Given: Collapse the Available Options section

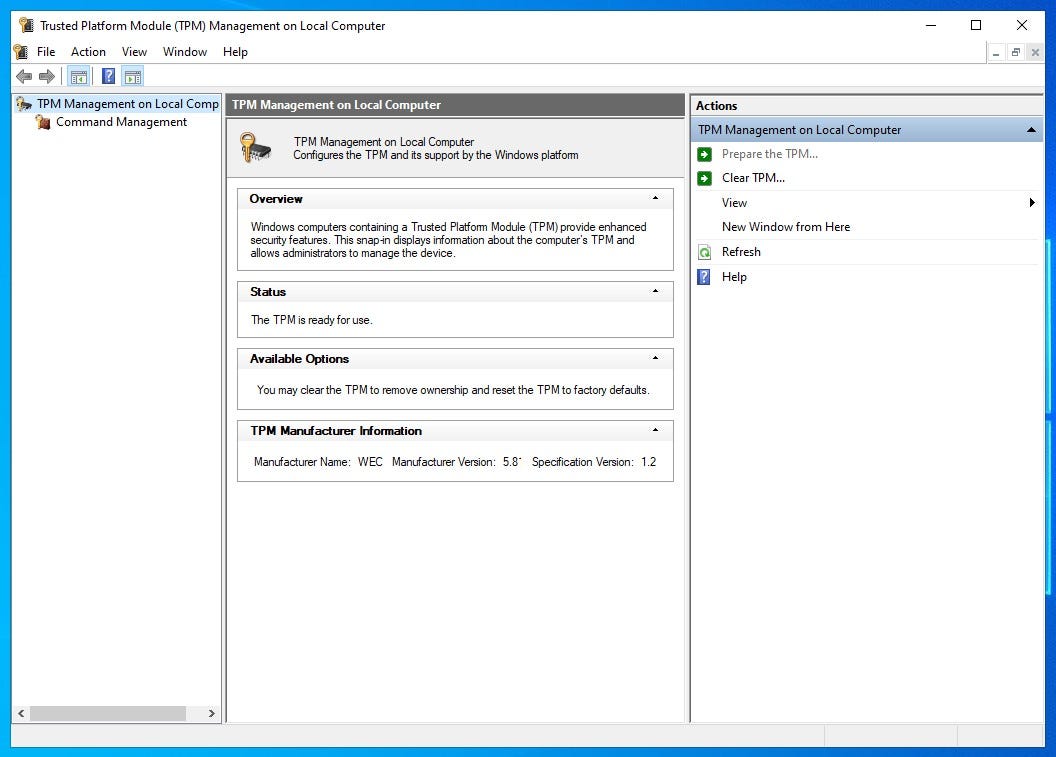Looking at the screenshot, I should coord(655,358).
